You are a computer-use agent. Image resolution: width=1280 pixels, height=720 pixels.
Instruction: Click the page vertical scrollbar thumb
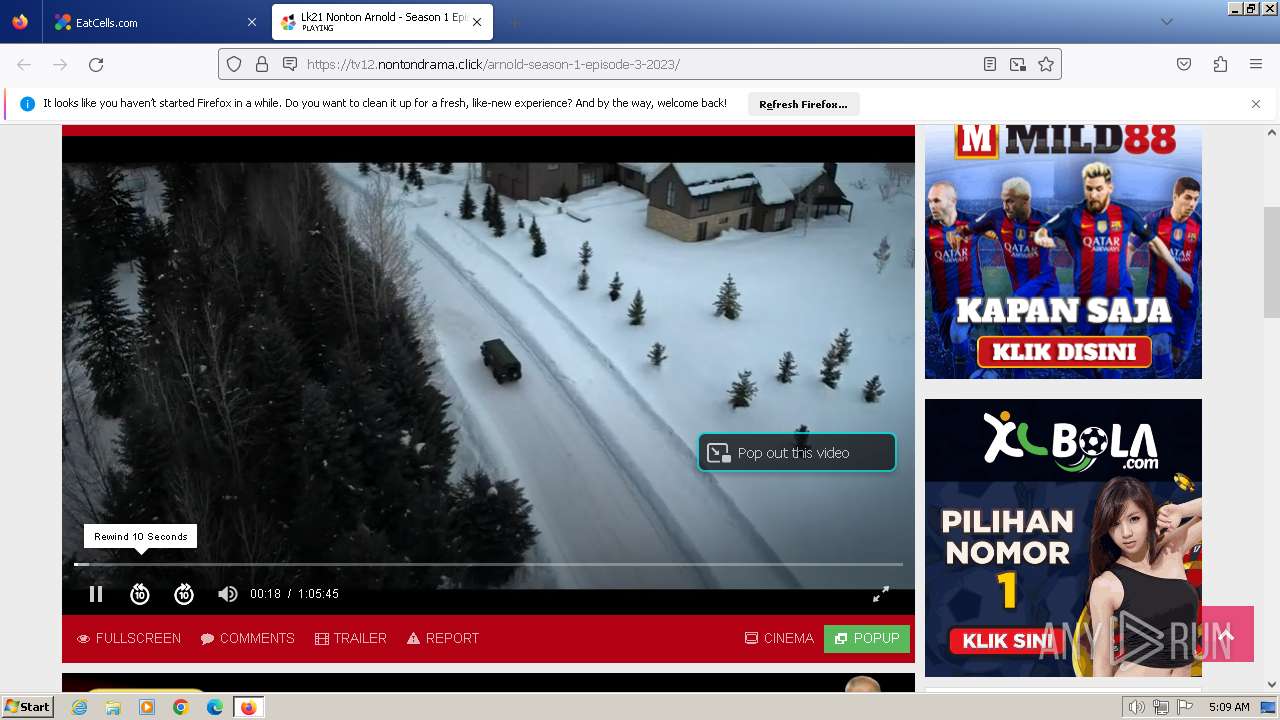tap(1272, 262)
